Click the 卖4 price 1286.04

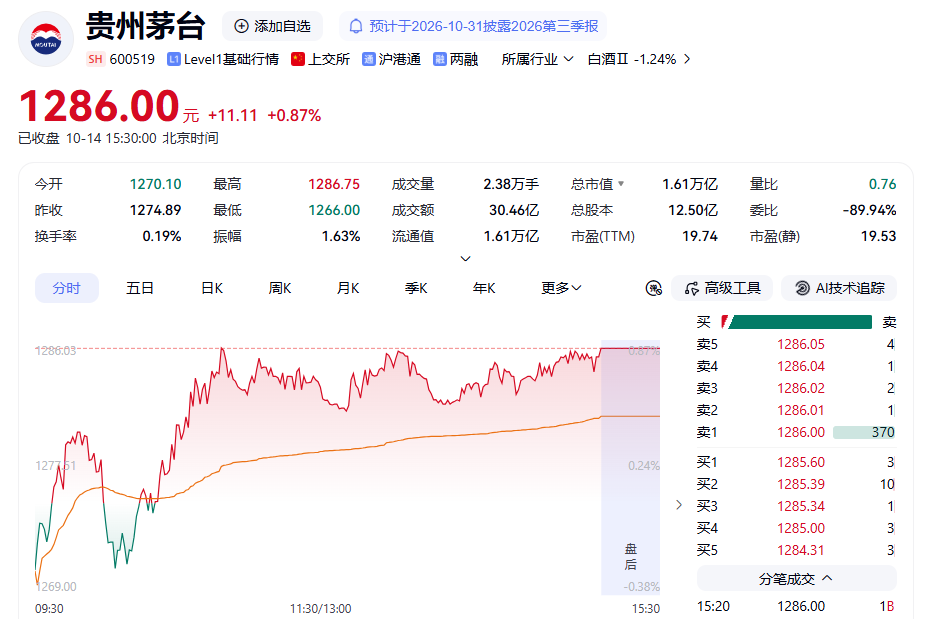coord(801,366)
